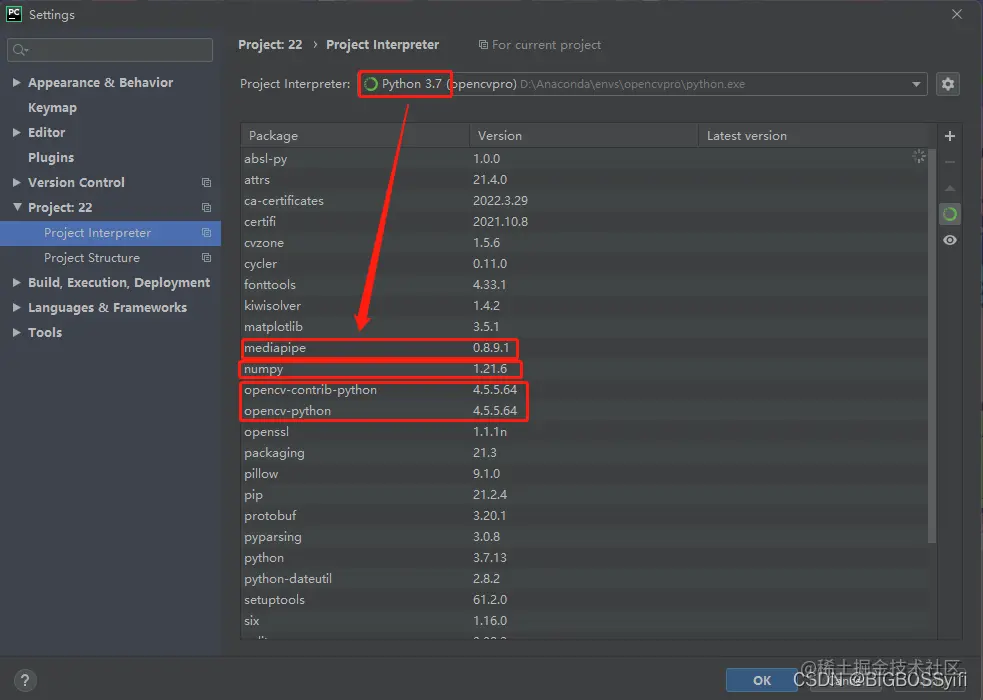Click Project: 22 breadcrumb

270,44
